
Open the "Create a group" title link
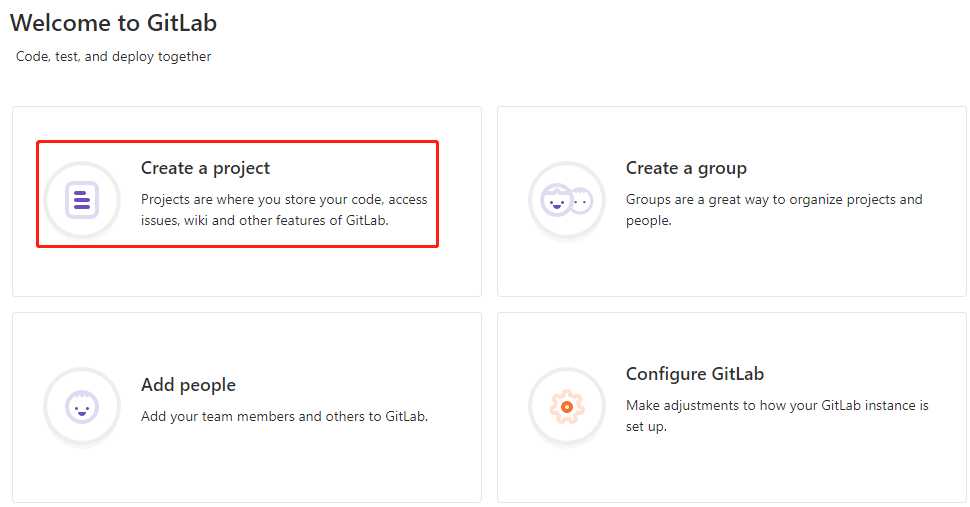(x=686, y=168)
